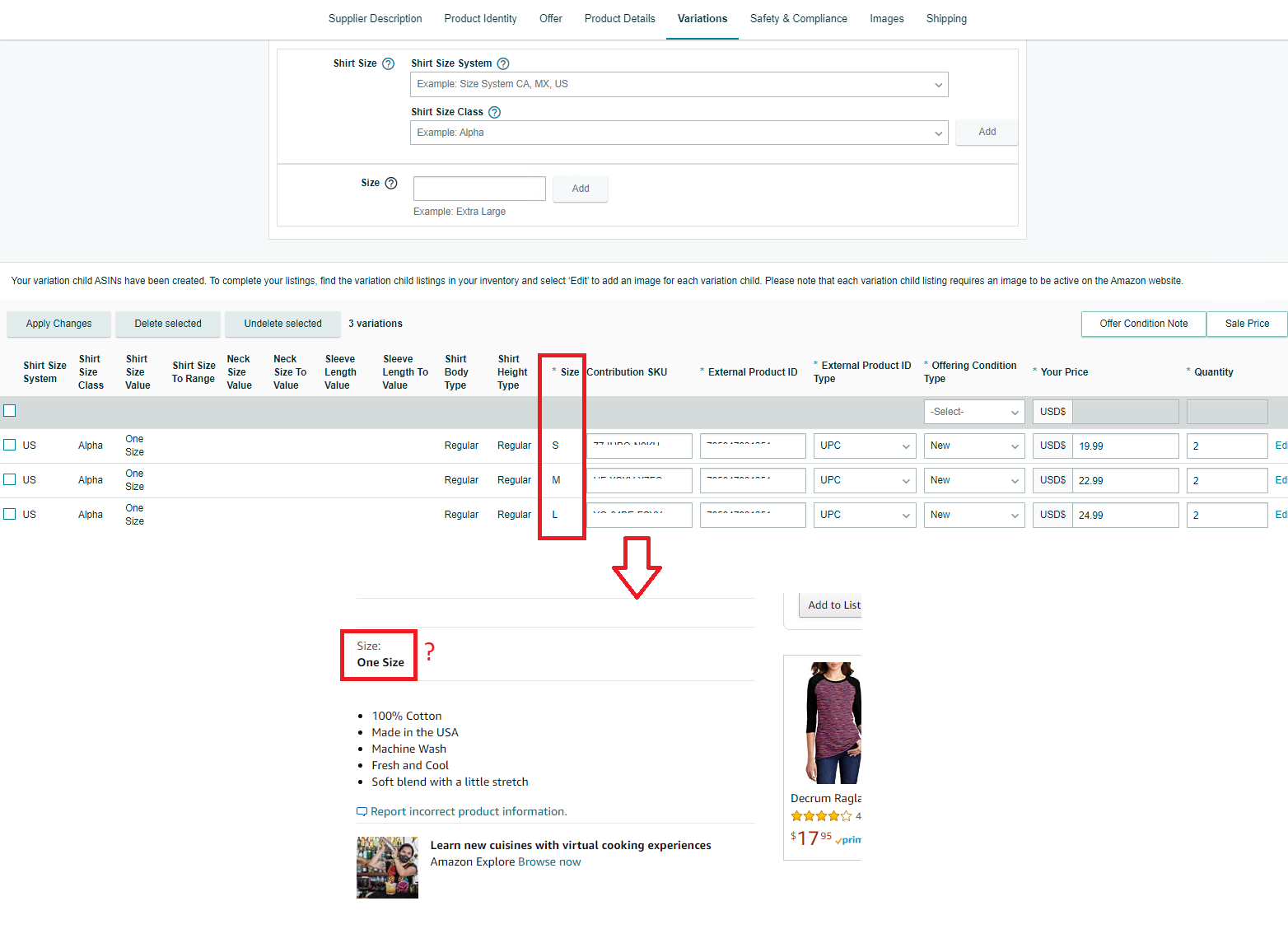1288x929 pixels.
Task: Click the help icon next to Shirt Size
Action: (x=389, y=63)
